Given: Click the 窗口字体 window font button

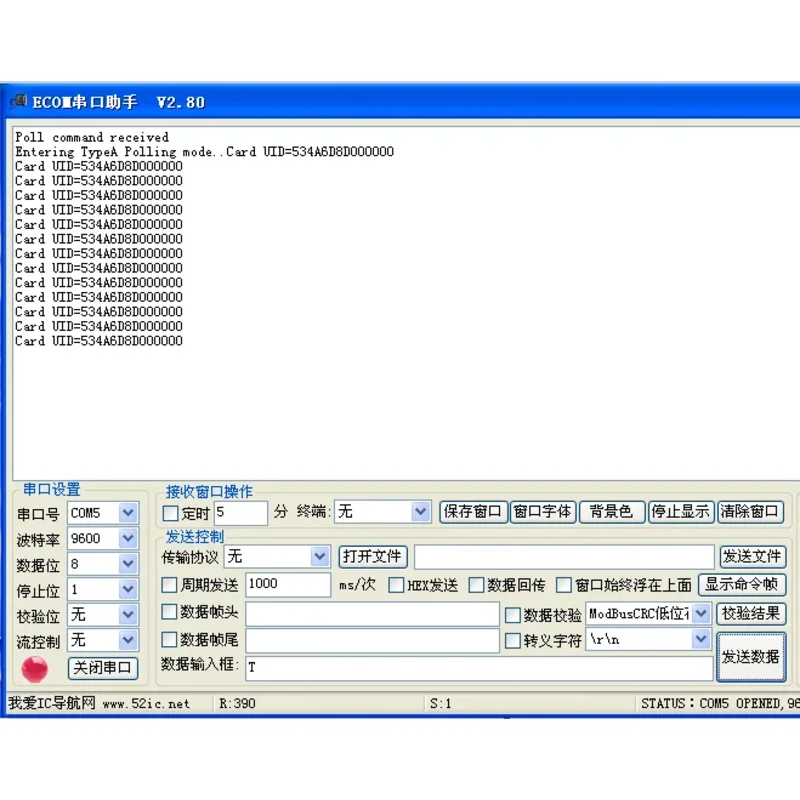Looking at the screenshot, I should coord(543,511).
